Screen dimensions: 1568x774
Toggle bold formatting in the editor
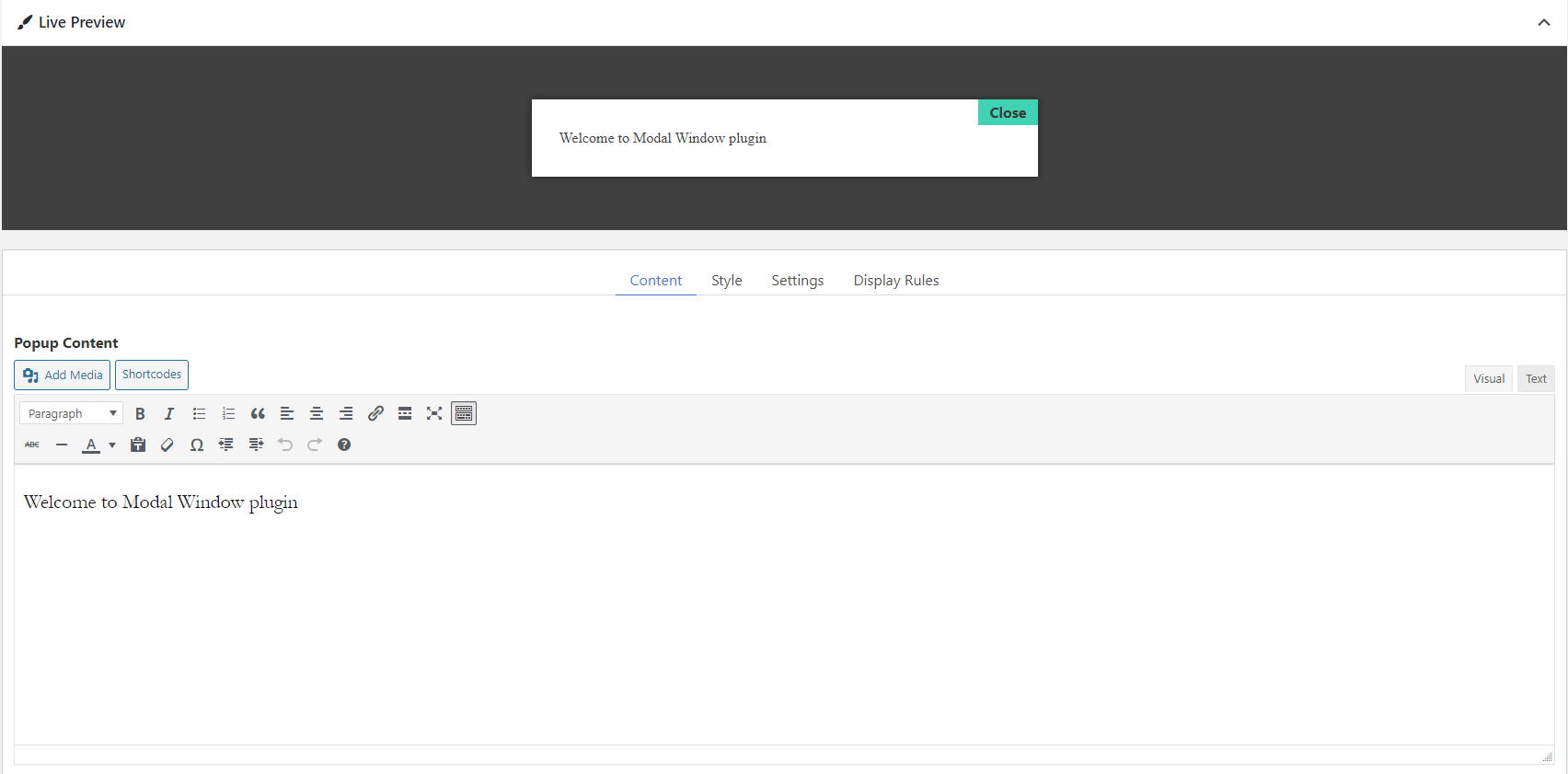click(x=140, y=414)
